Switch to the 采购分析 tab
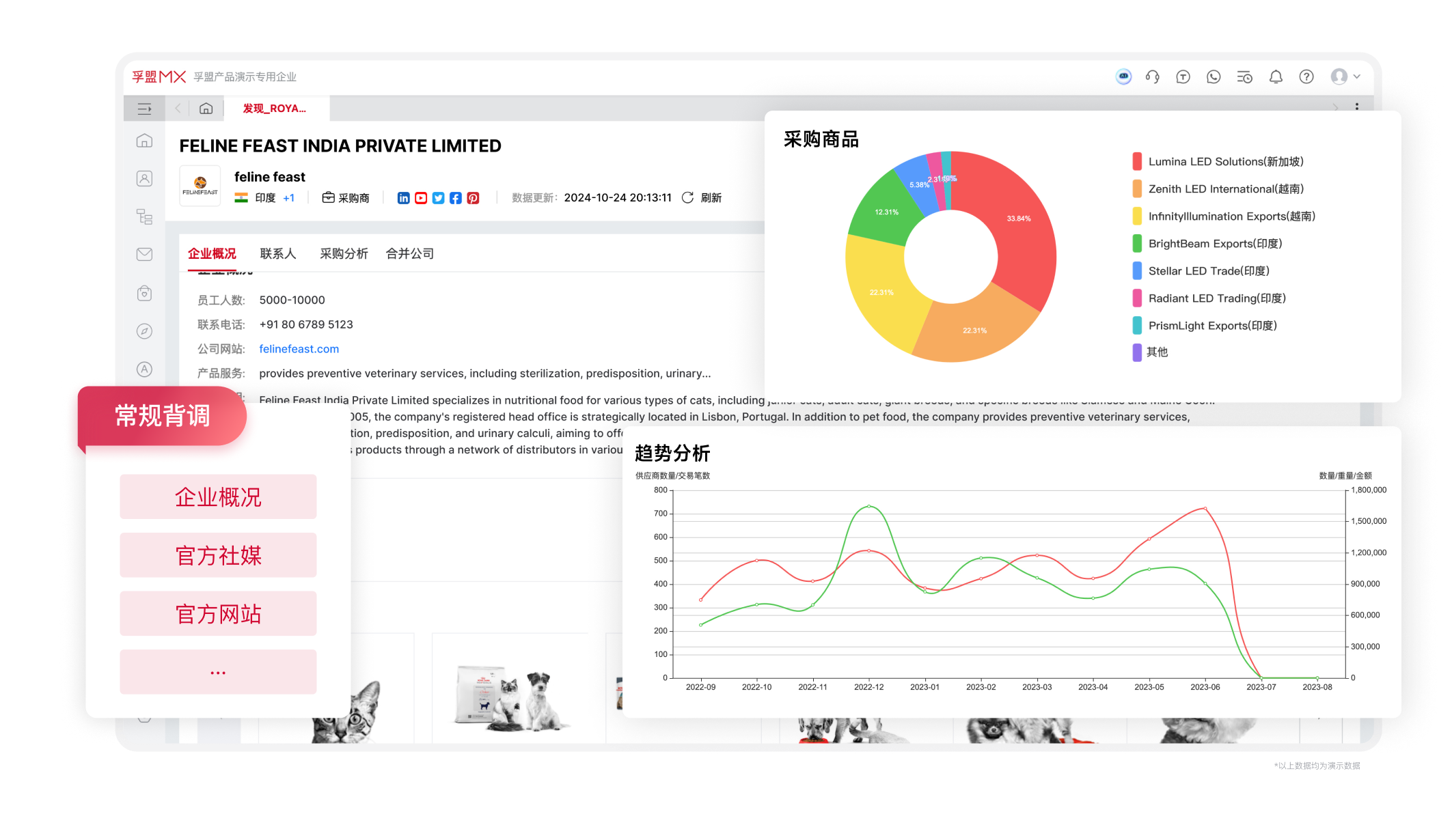1452x840 pixels. pyautogui.click(x=344, y=254)
